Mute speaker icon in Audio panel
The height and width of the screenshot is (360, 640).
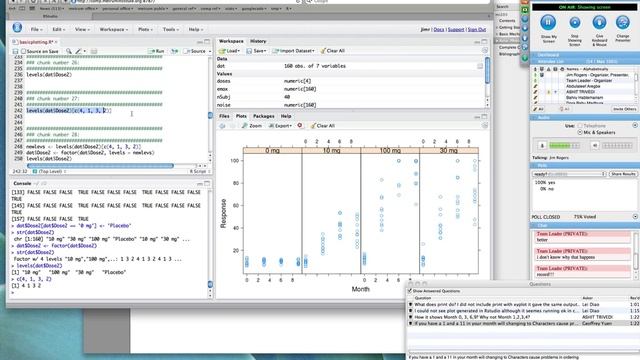[x=595, y=146]
